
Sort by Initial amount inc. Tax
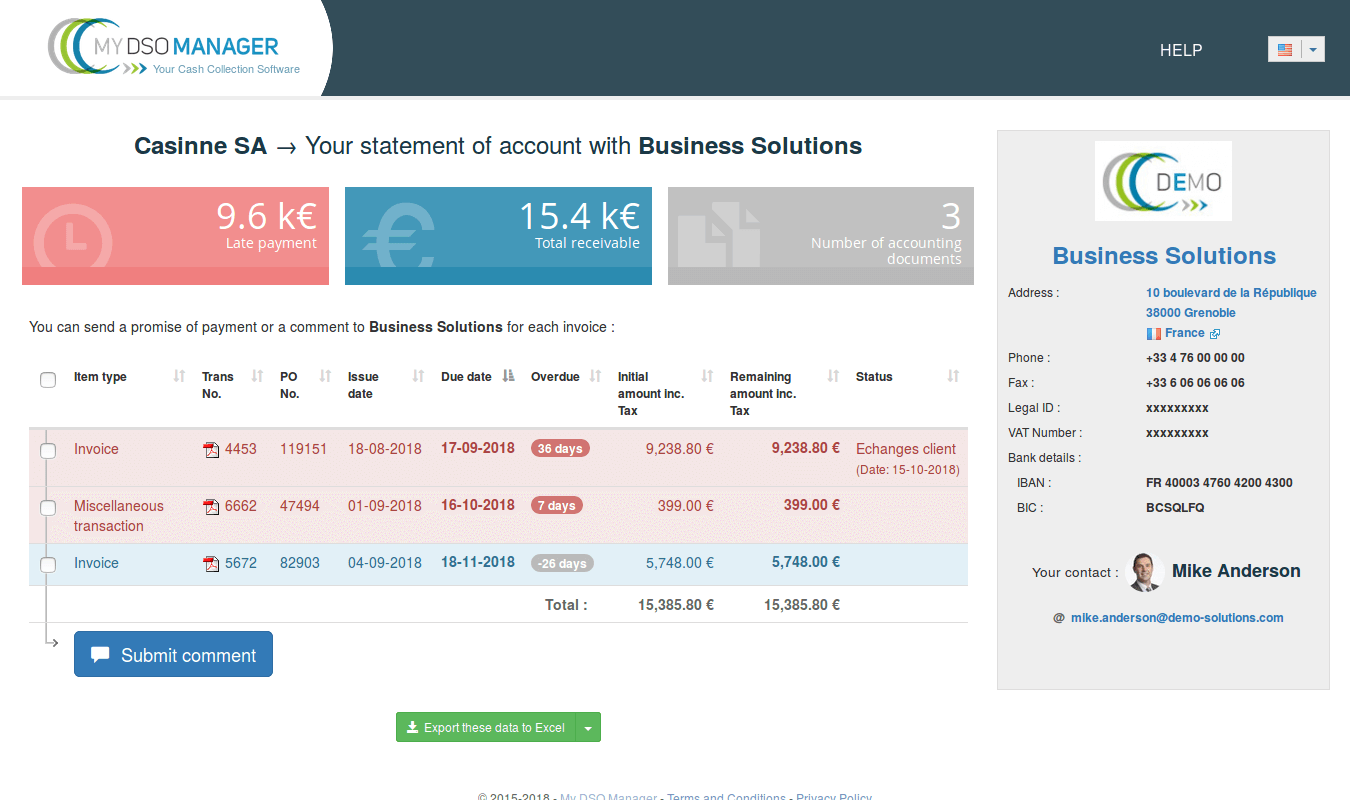(707, 376)
